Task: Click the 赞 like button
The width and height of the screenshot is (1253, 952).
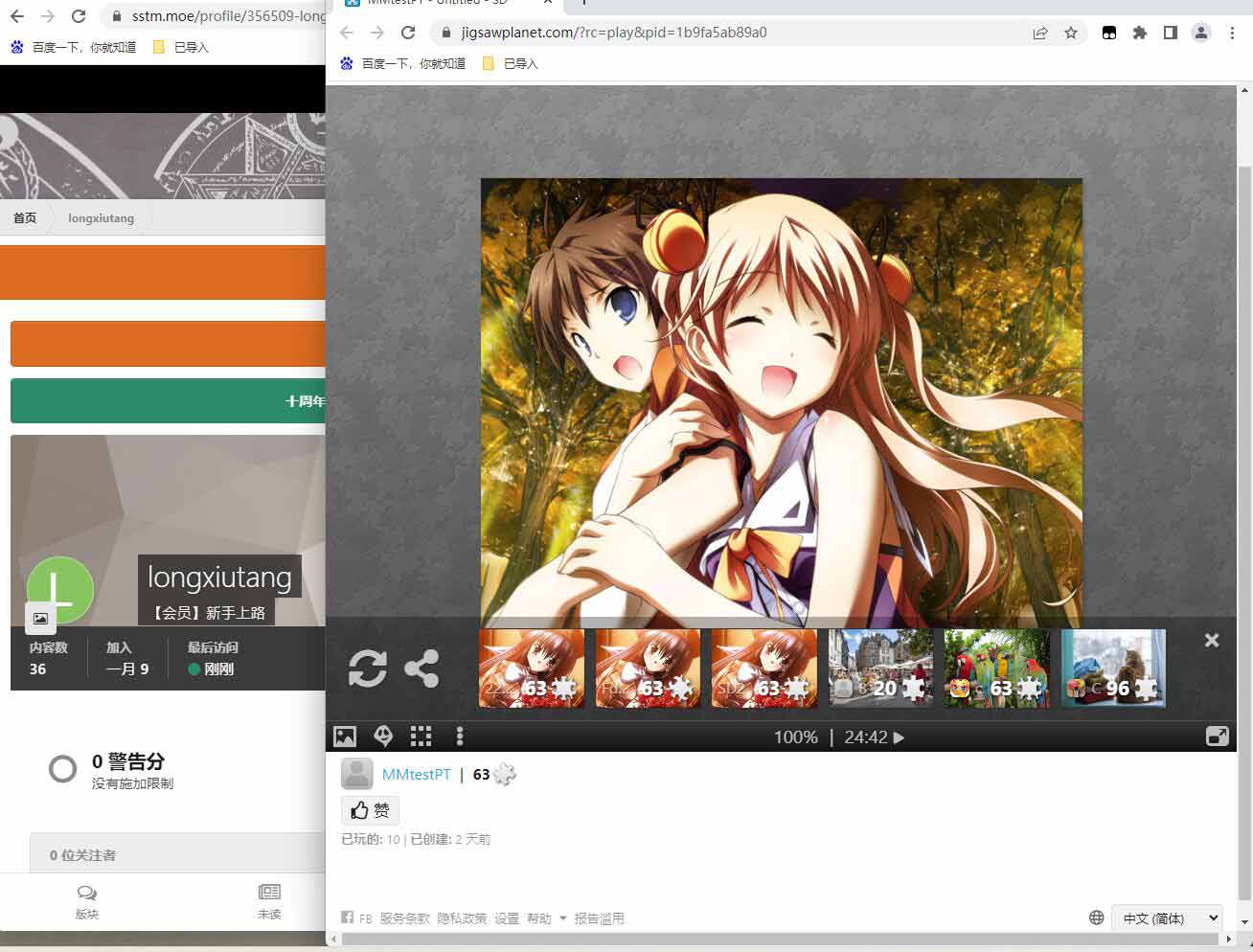Action: [x=370, y=810]
